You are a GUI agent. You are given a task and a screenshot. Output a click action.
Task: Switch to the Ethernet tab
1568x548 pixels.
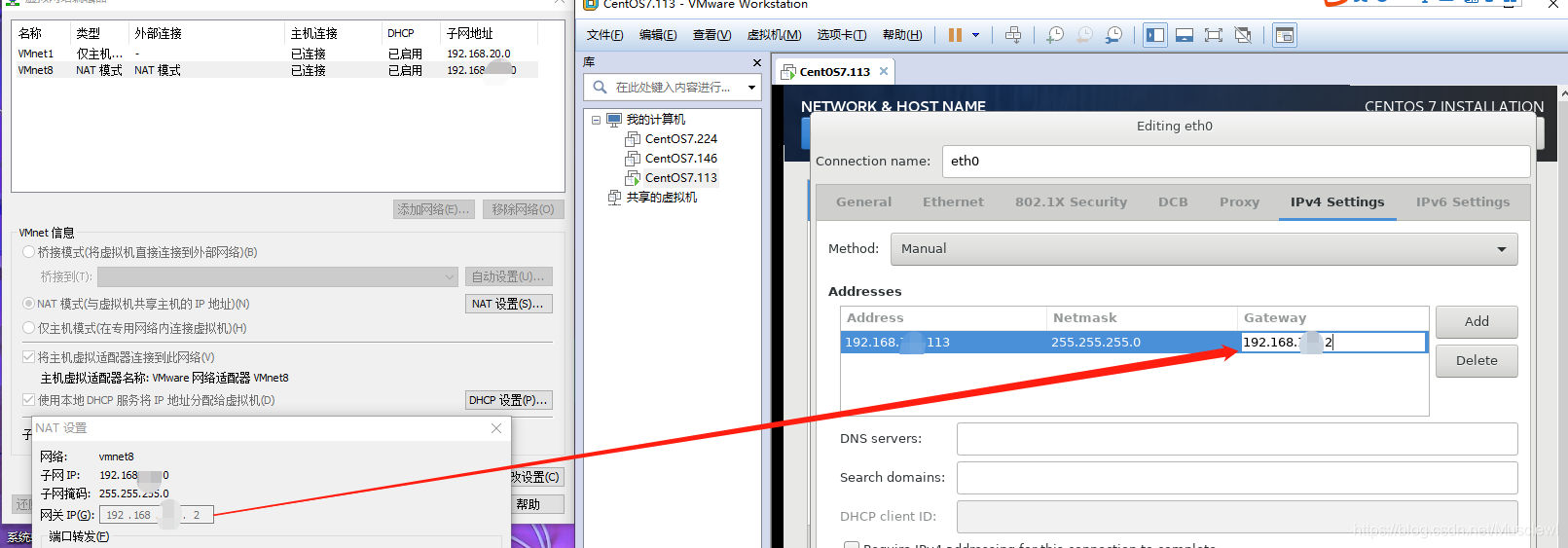(953, 202)
